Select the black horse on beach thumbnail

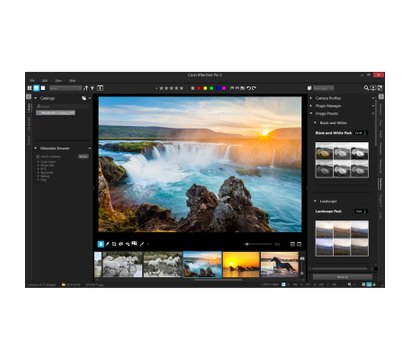click(x=279, y=265)
